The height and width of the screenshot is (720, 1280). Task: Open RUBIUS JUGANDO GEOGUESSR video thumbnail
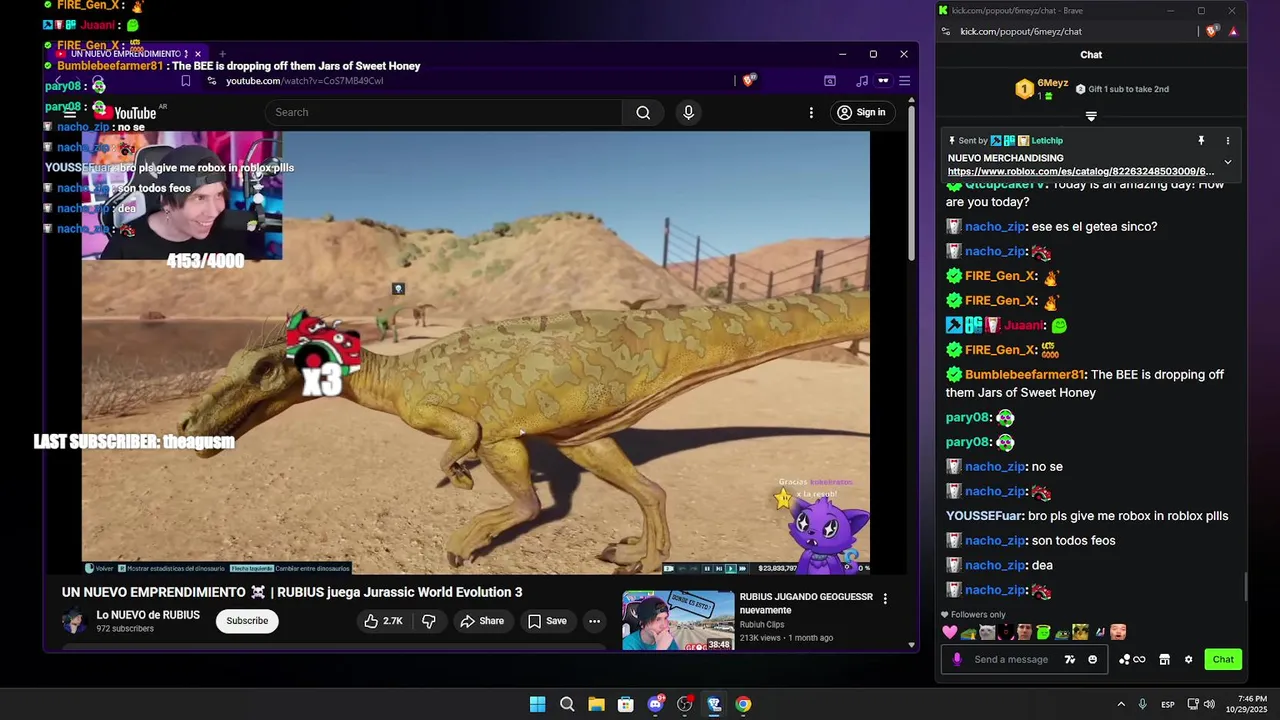tap(678, 620)
